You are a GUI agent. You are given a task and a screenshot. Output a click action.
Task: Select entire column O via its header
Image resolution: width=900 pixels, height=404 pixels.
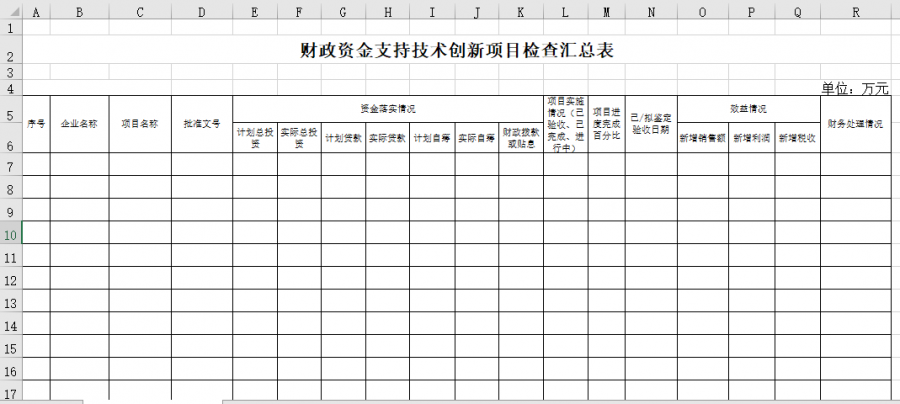[703, 13]
